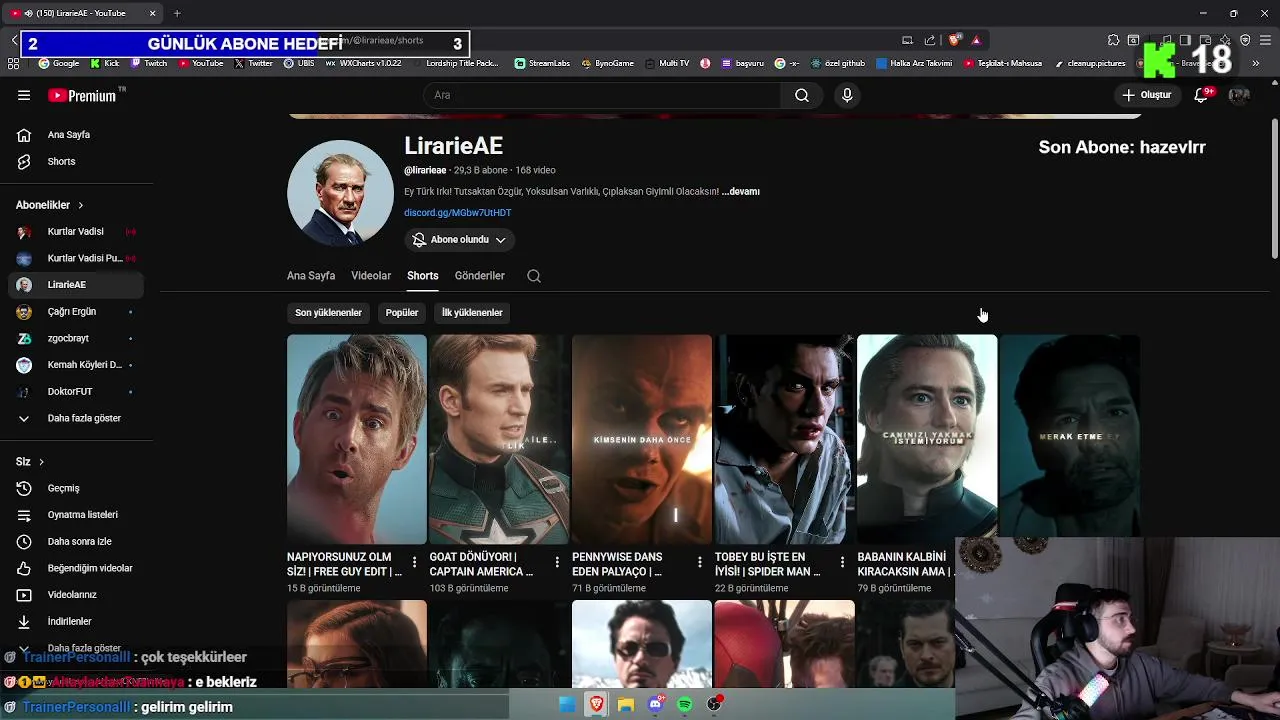Open a new browser tab
Viewport: 1280px width, 720px height.
point(177,13)
